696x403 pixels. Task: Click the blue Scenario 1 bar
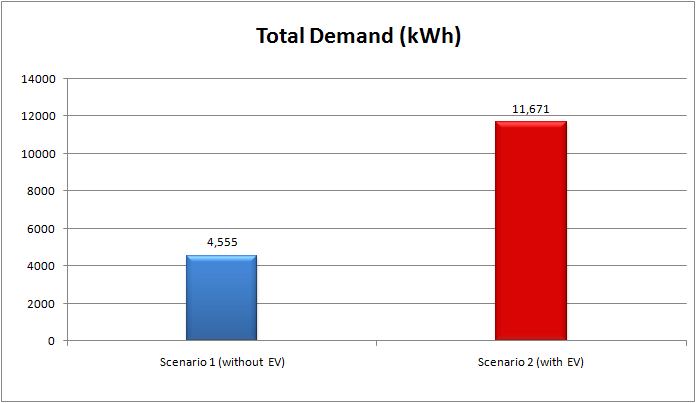click(221, 298)
